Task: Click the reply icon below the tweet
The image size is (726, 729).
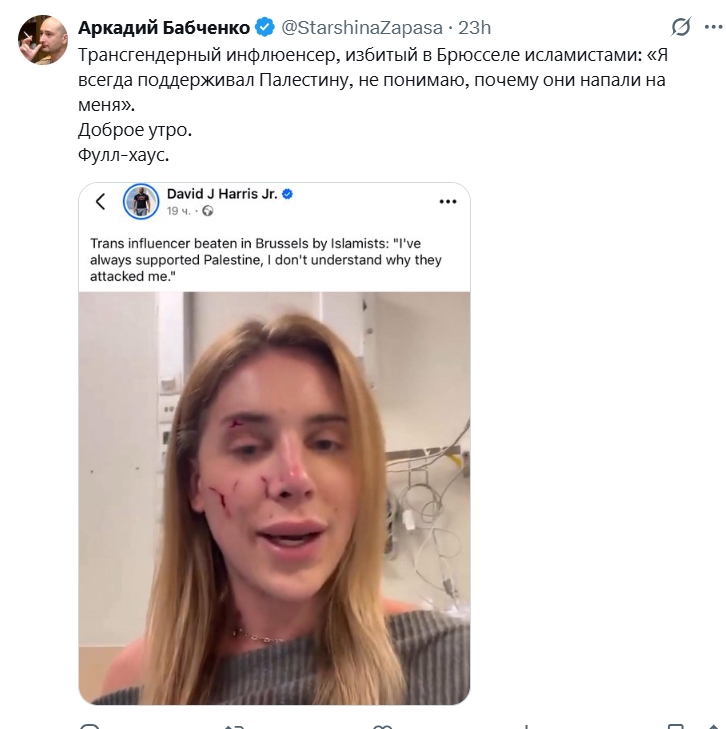Action: (x=88, y=725)
